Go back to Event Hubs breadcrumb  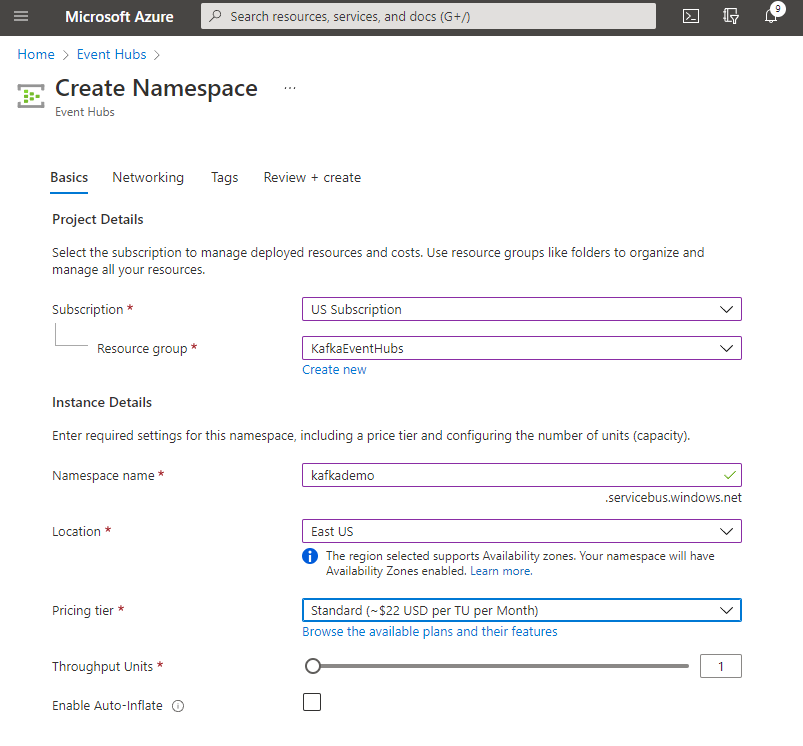[x=112, y=54]
